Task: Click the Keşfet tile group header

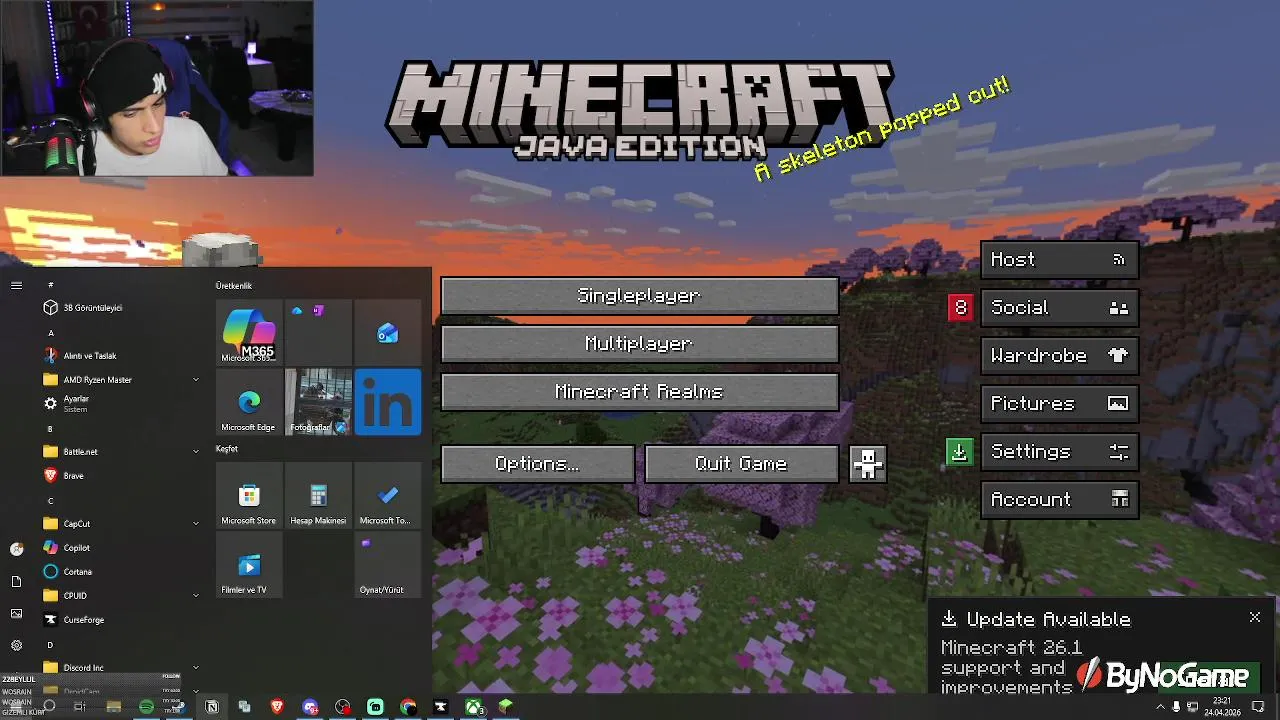Action: 227,449
